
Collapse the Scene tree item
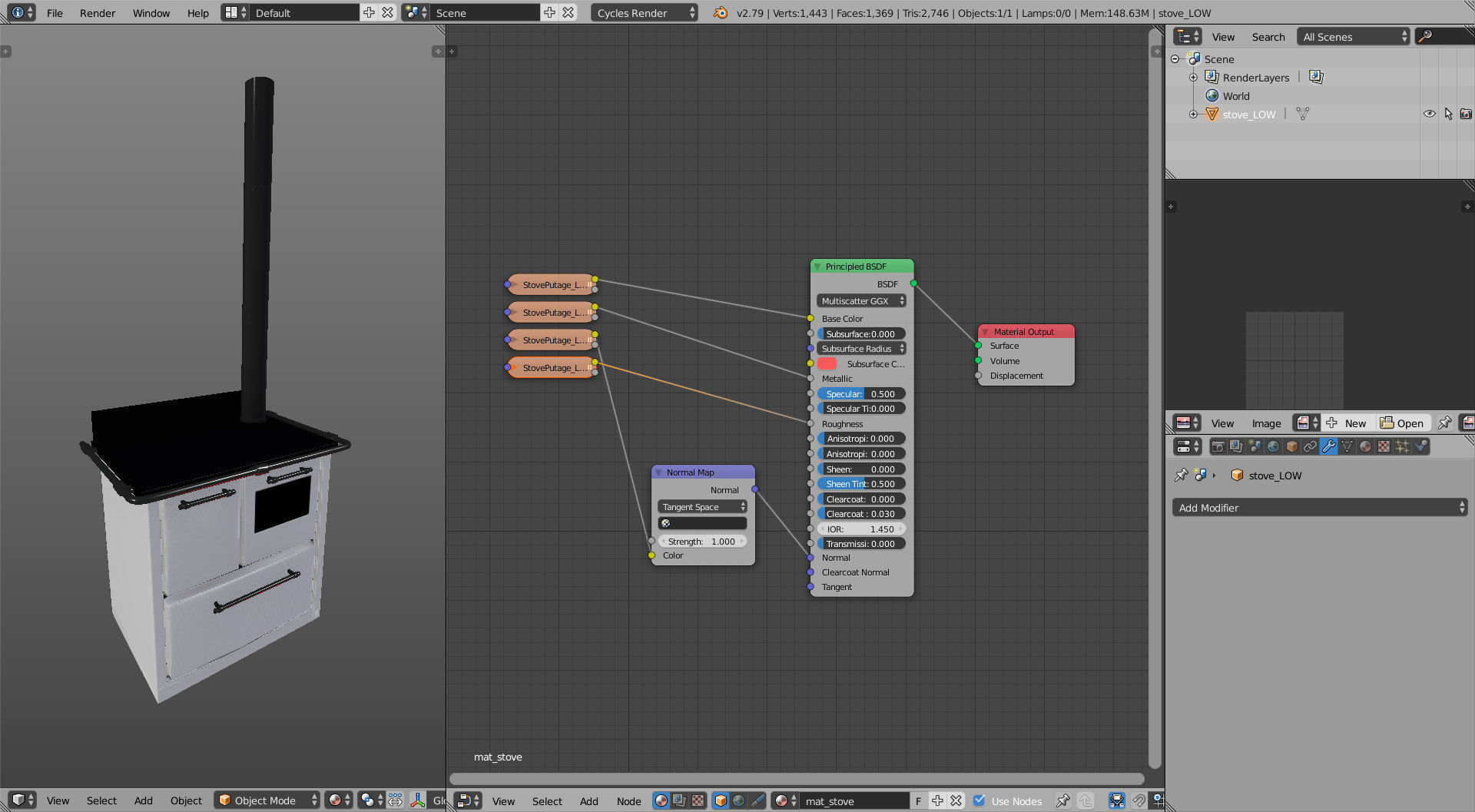[x=1175, y=59]
